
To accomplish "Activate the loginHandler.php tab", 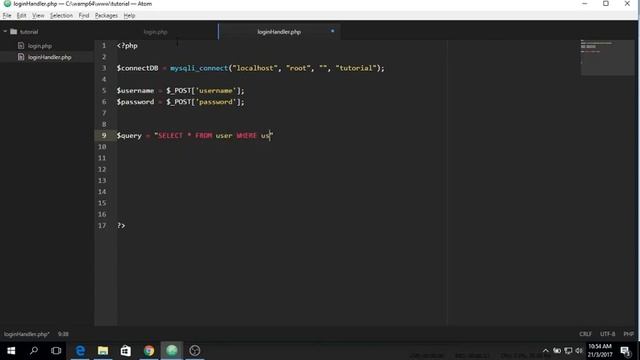I will pos(279,32).
